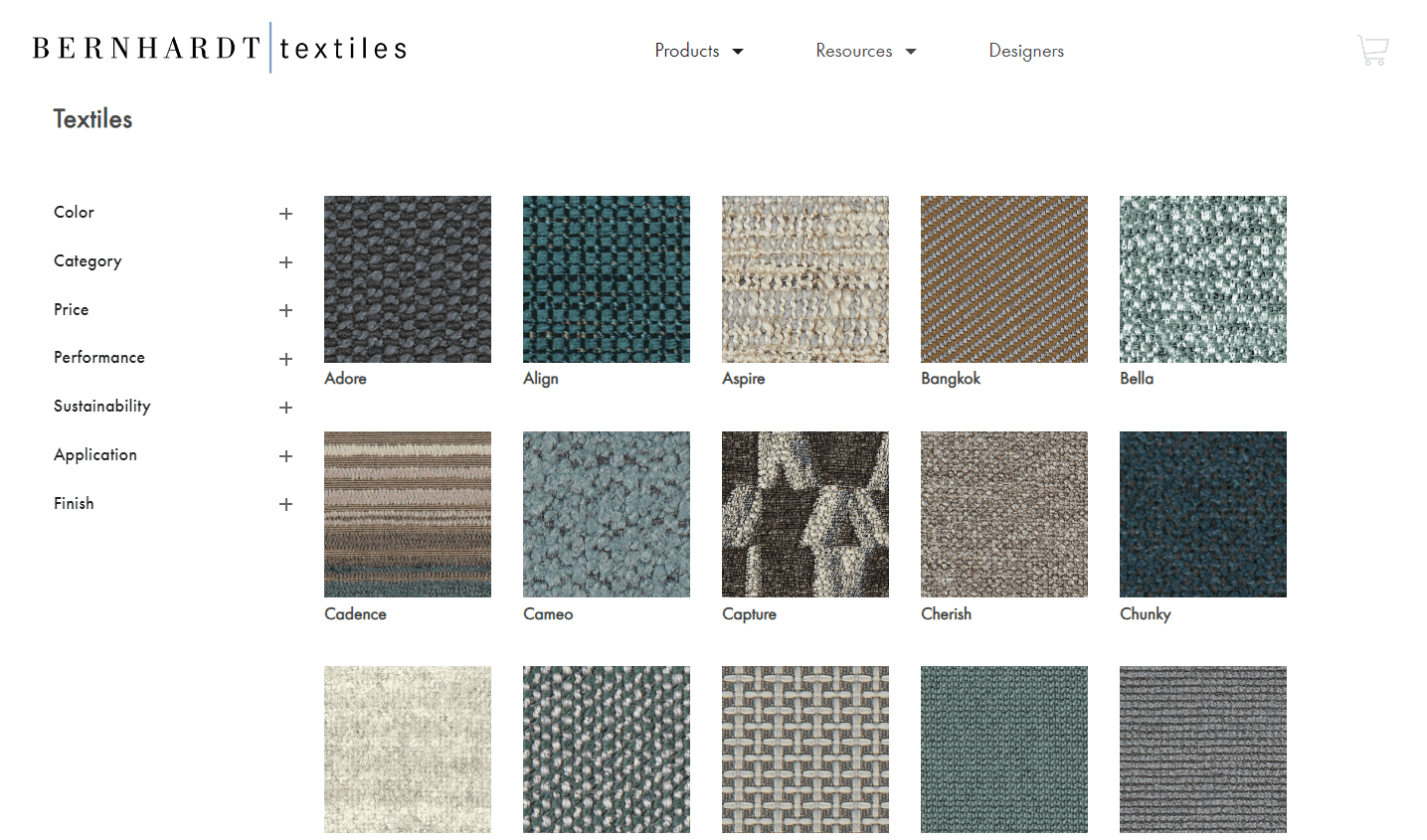The height and width of the screenshot is (840, 1427).
Task: Expand the Price filter plus icon
Action: click(x=285, y=310)
